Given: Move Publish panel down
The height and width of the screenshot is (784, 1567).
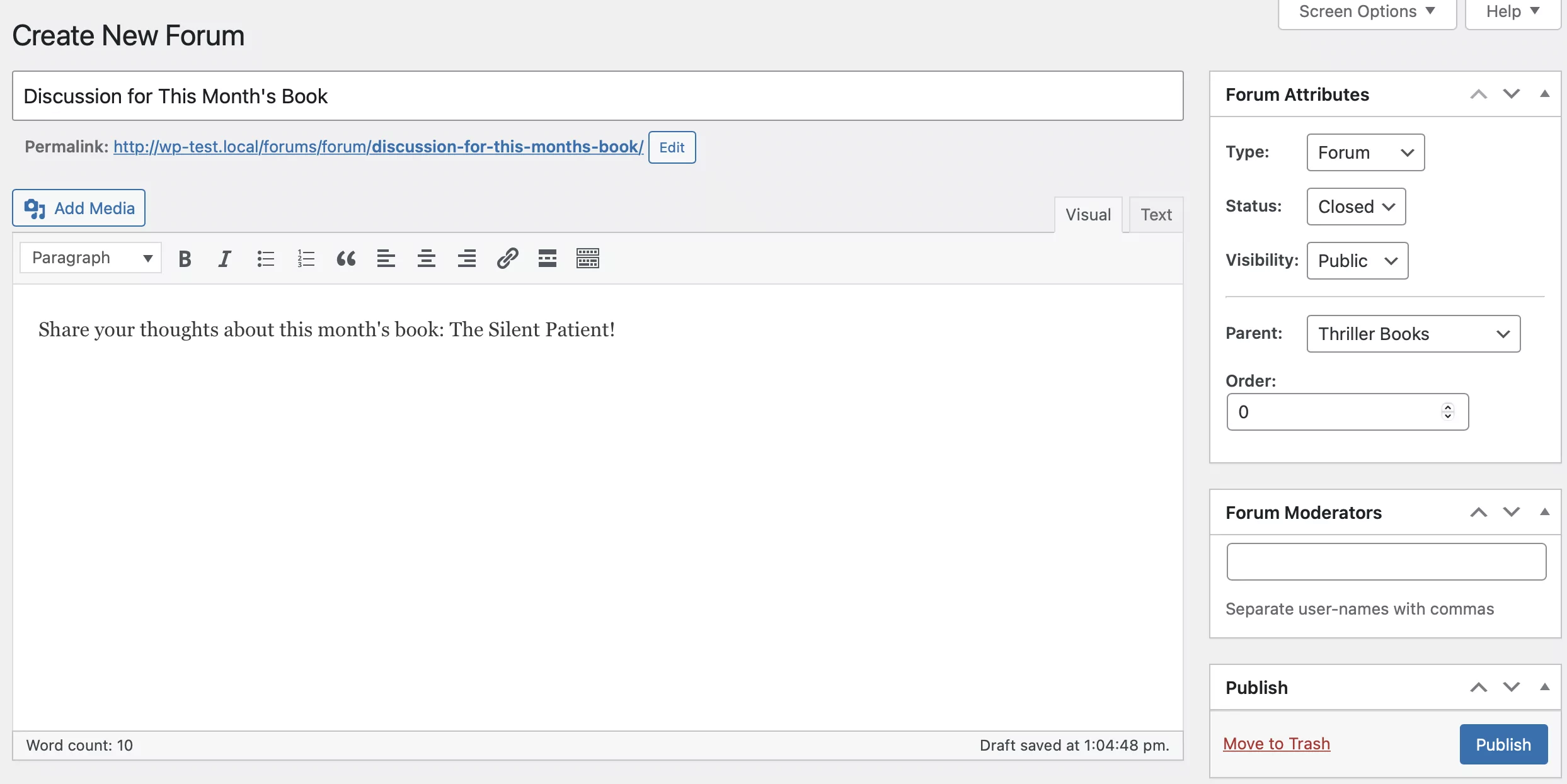Looking at the screenshot, I should click(x=1511, y=688).
